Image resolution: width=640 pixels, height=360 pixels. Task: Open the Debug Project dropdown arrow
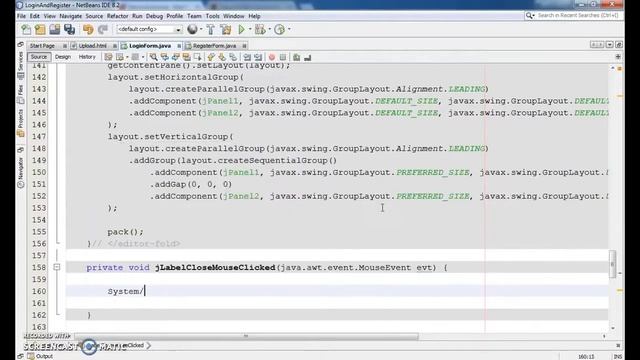click(x=269, y=29)
